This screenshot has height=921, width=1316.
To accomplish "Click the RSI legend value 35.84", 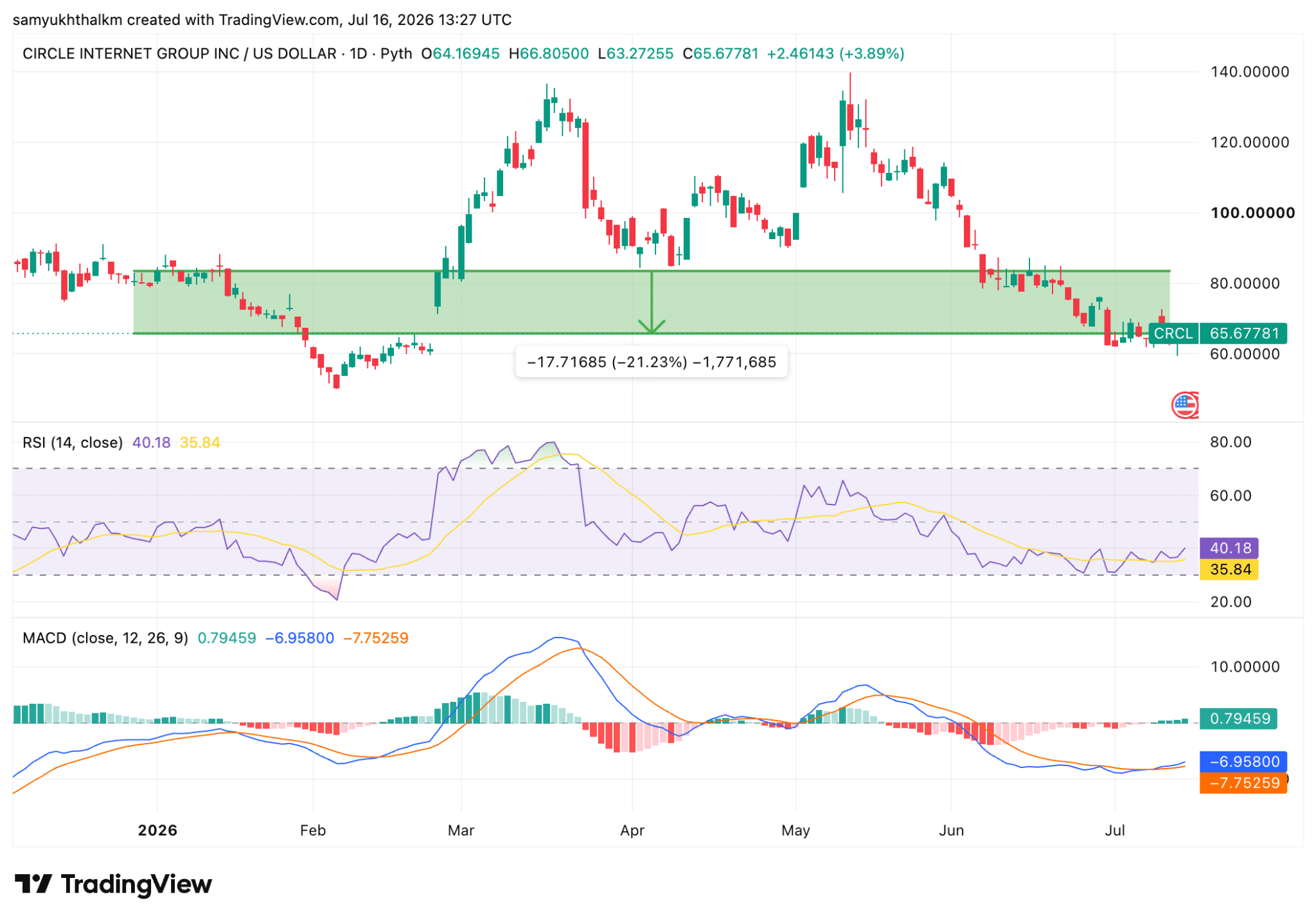I will (x=200, y=443).
